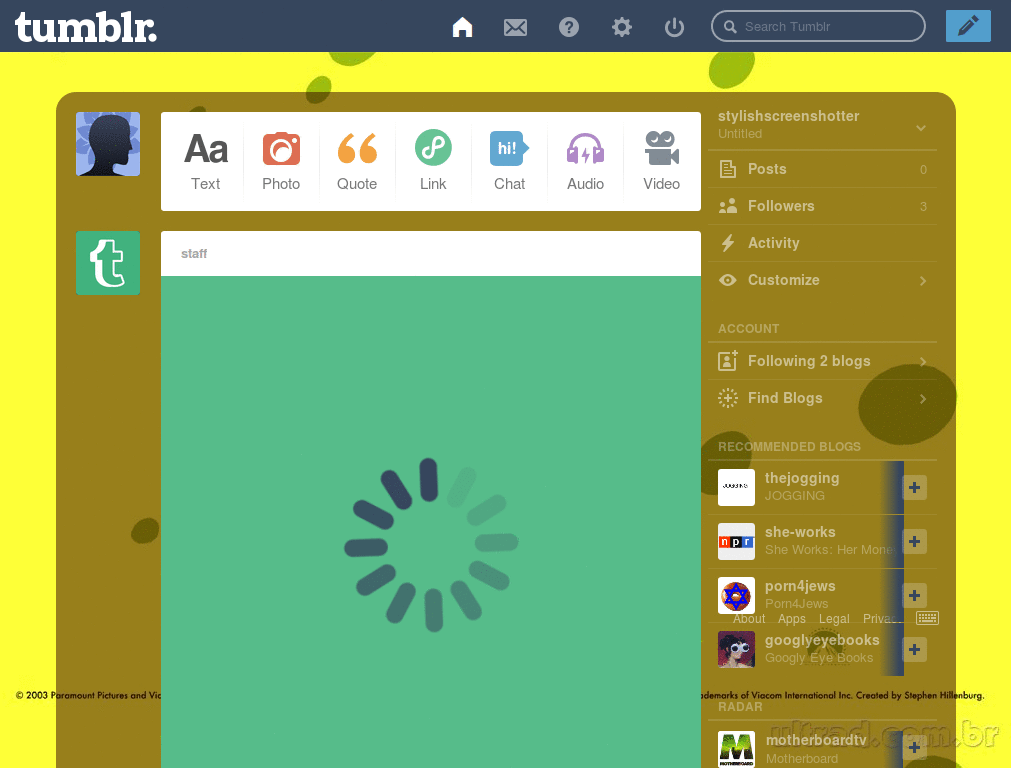Click the staff post author link
This screenshot has height=768, width=1024.
click(194, 253)
